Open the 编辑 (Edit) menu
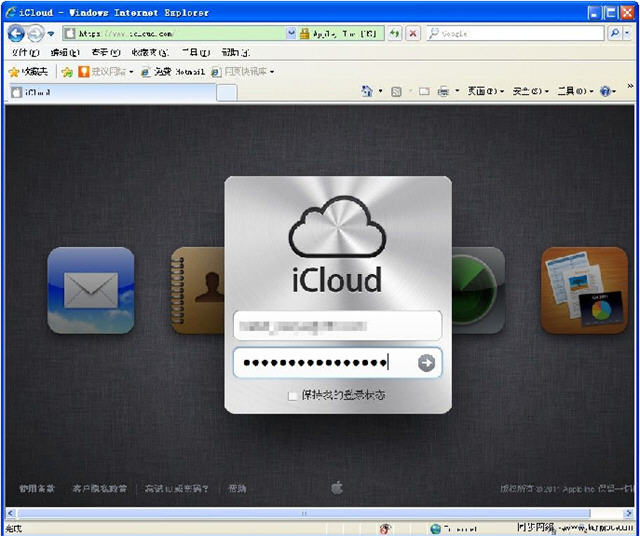 coord(65,53)
